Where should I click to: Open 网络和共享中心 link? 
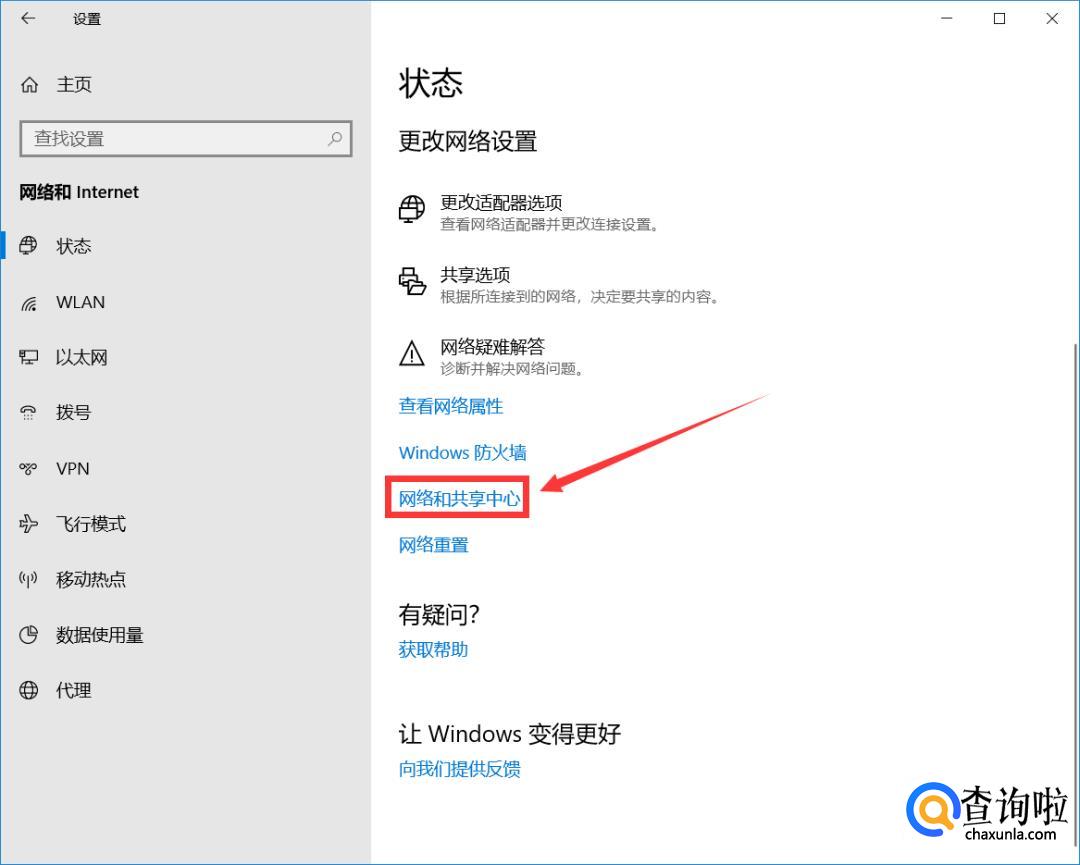[459, 499]
